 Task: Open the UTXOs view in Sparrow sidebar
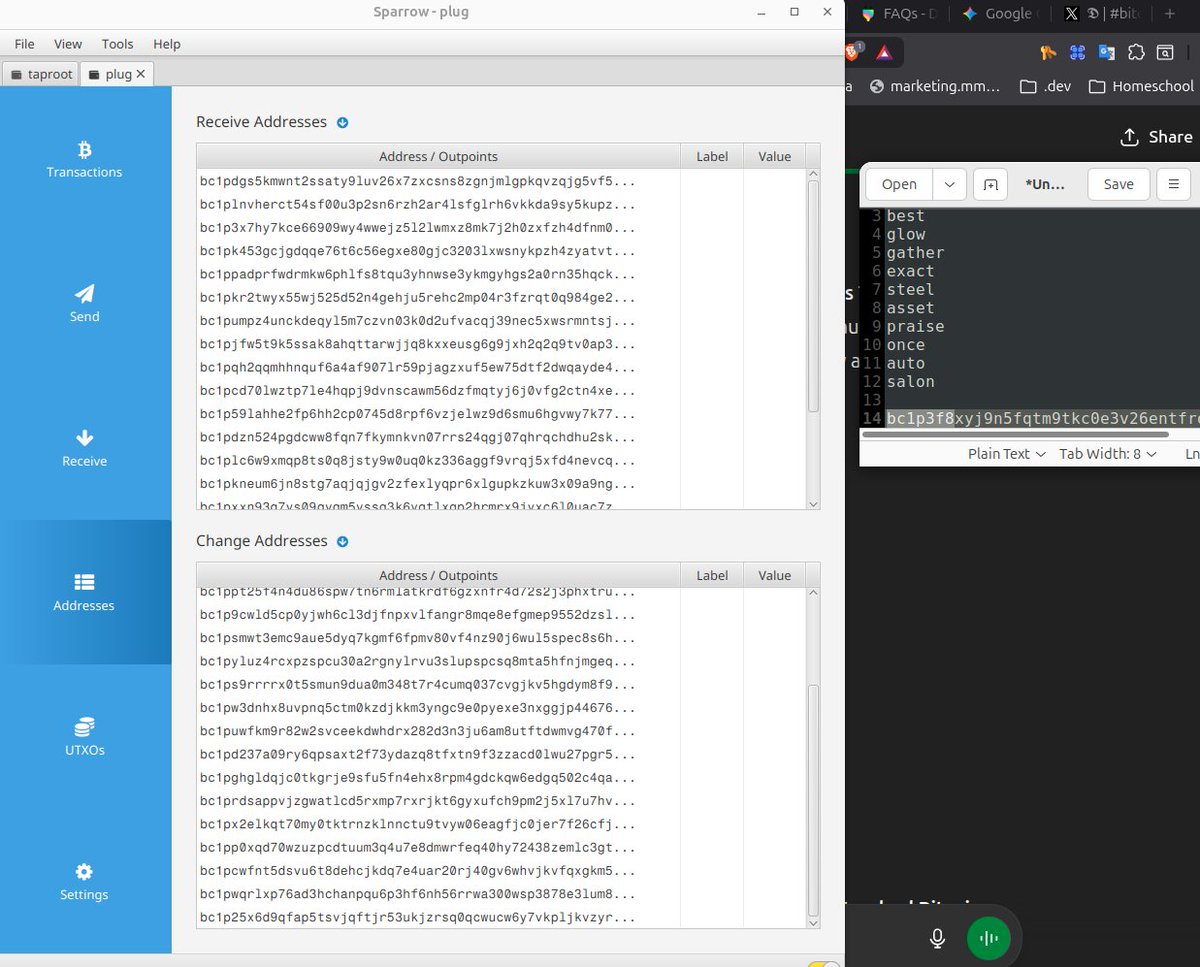click(84, 738)
